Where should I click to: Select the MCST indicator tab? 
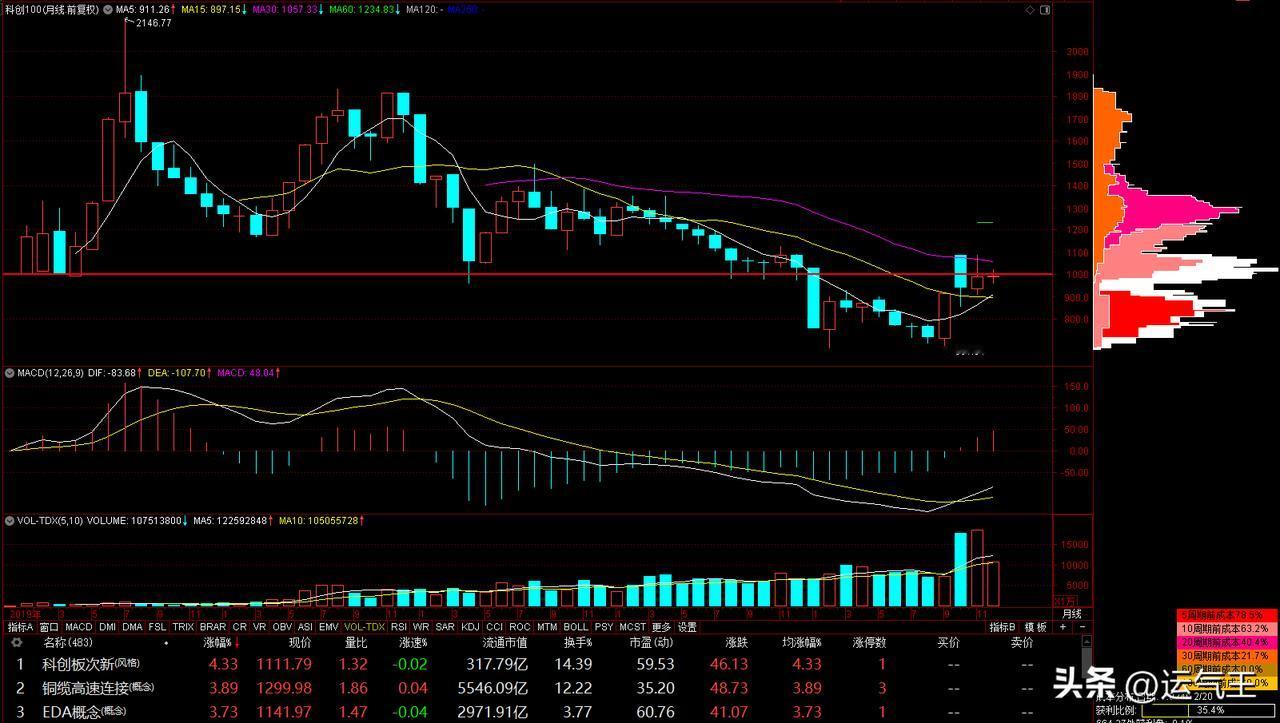632,627
